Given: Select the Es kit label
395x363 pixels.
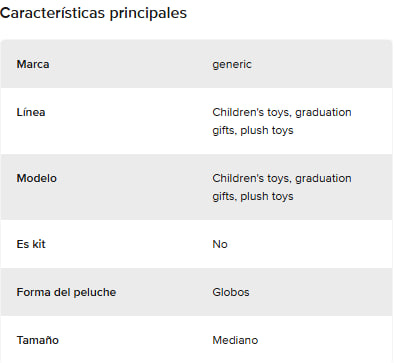Looking at the screenshot, I should click(x=31, y=244).
